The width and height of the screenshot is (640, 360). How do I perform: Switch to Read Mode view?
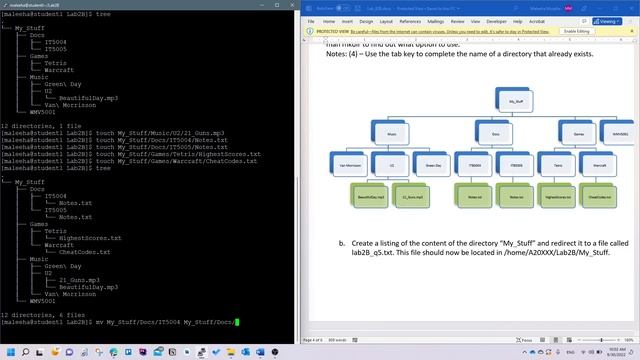click(542, 340)
